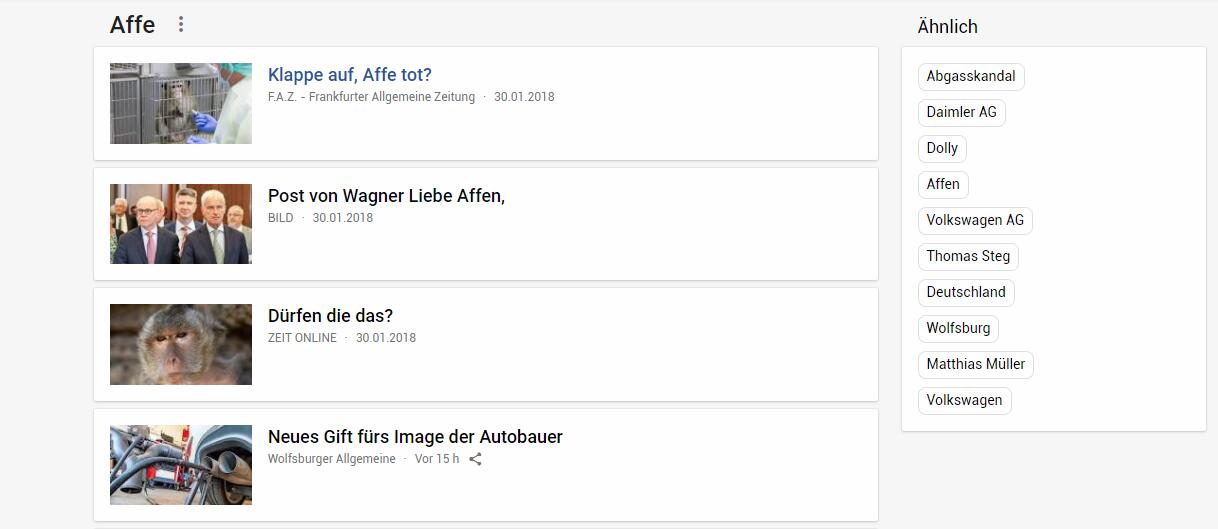
Task: Click the thumbnail of men in suits
Action: point(181,224)
